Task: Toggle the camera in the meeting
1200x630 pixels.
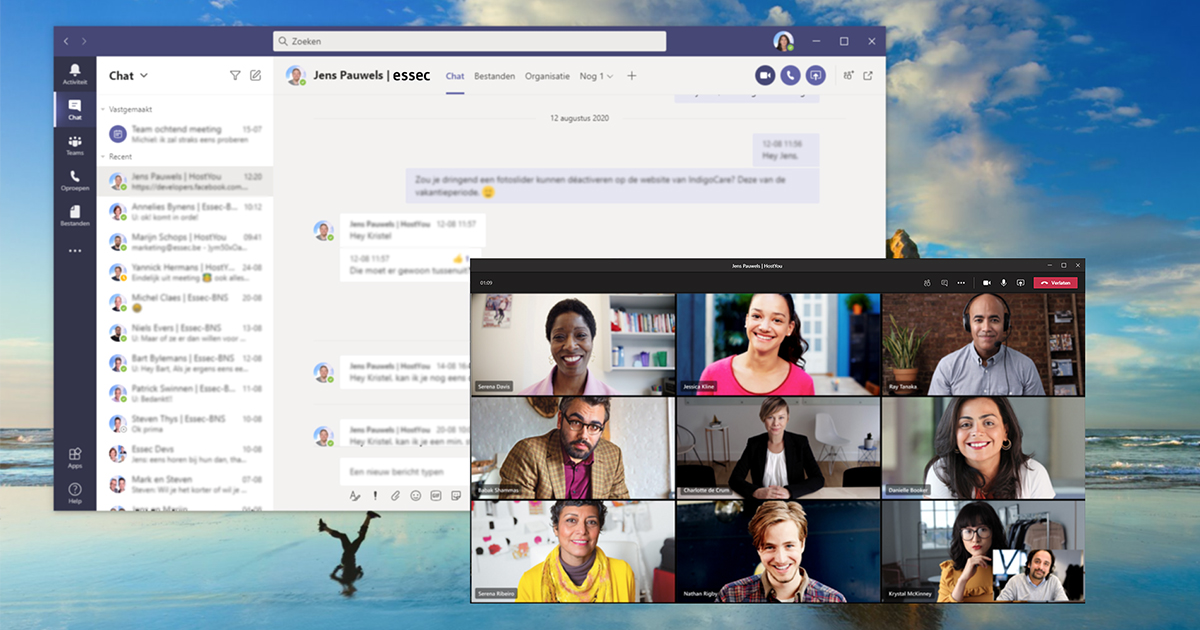Action: (x=987, y=283)
